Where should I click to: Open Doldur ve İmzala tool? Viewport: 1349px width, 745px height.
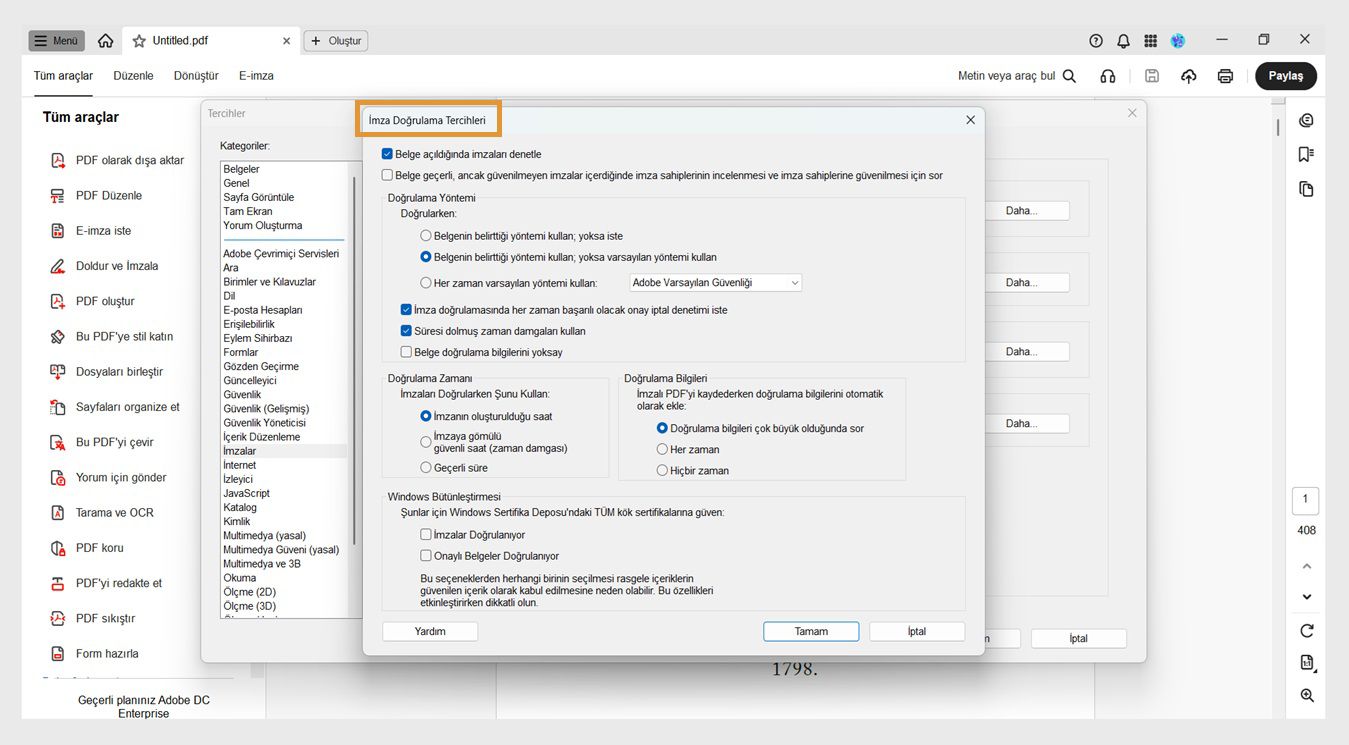click(104, 266)
